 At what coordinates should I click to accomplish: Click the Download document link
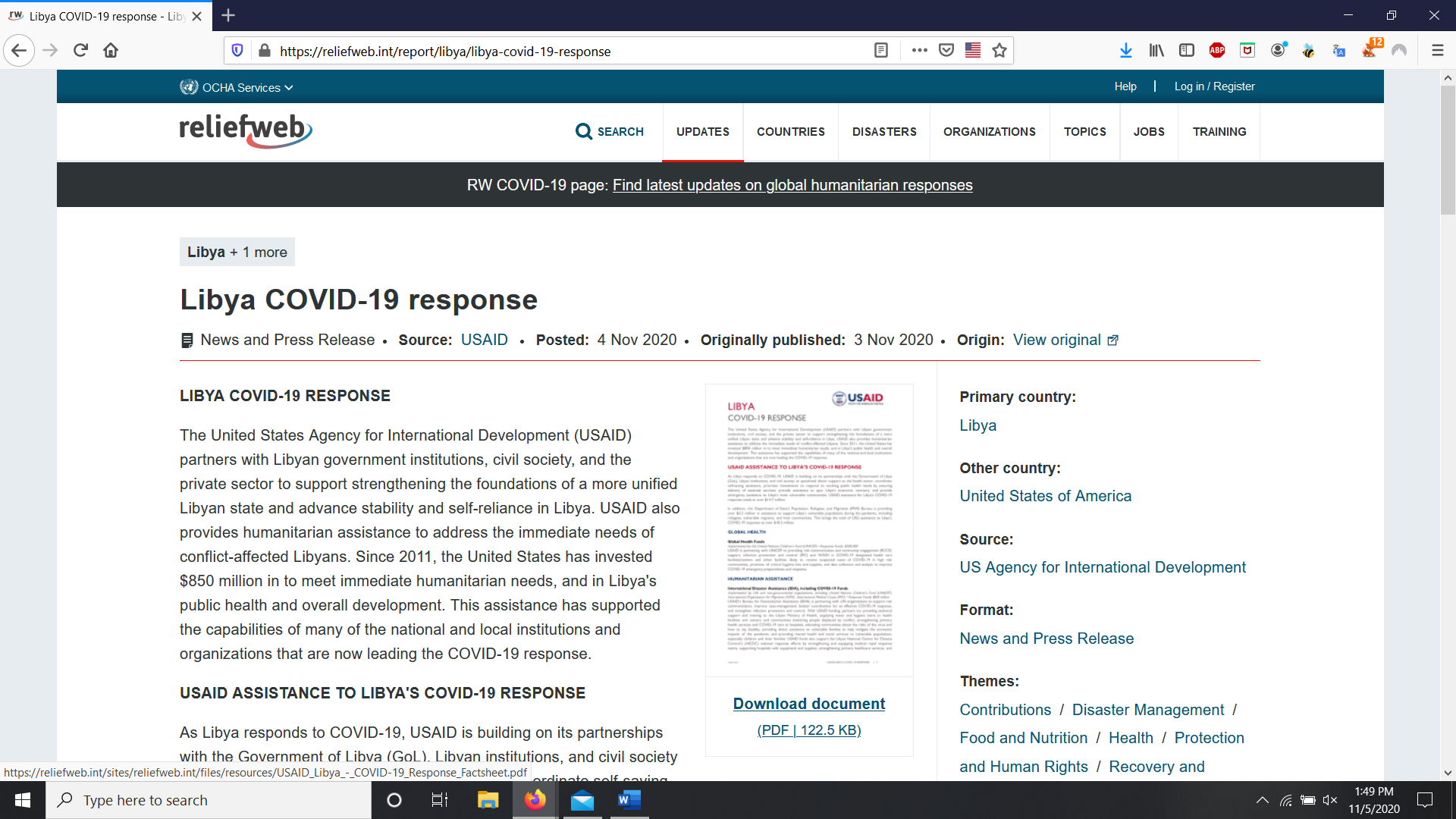click(x=808, y=704)
